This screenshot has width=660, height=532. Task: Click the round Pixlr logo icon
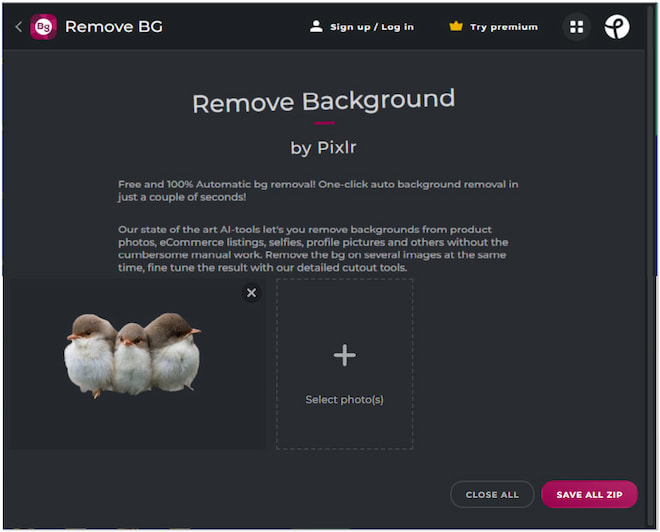(x=617, y=27)
